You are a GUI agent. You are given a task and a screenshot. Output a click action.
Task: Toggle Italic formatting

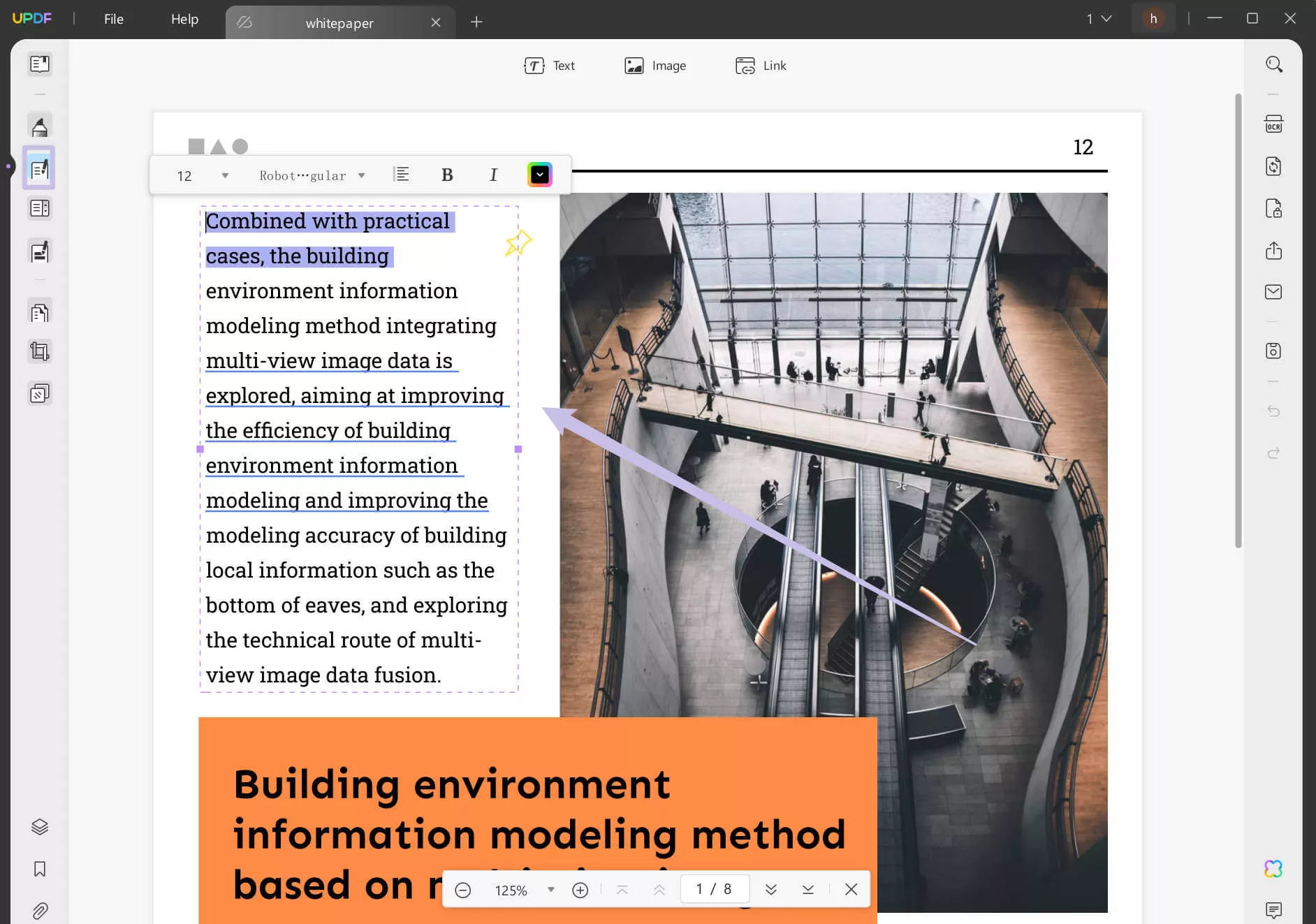pos(493,175)
